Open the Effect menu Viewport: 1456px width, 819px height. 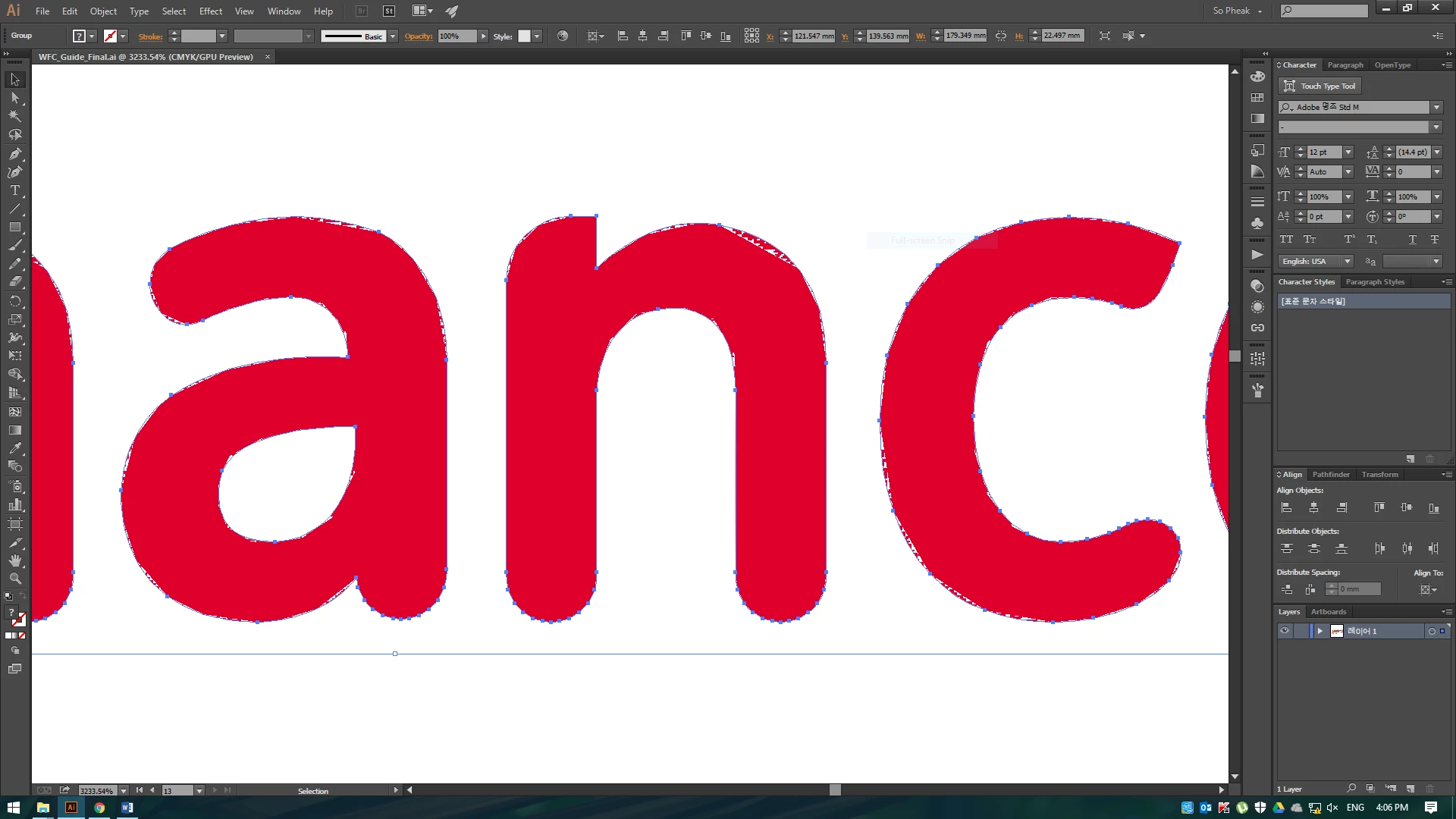pyautogui.click(x=210, y=11)
